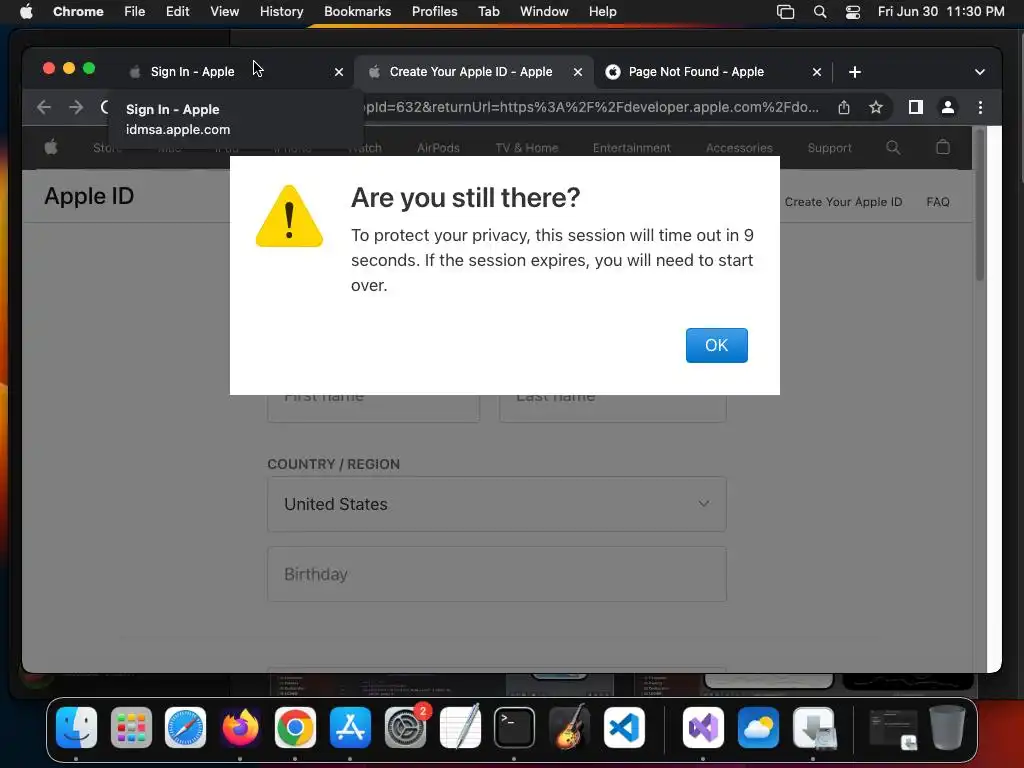Open App Store from the Dock

(x=350, y=728)
